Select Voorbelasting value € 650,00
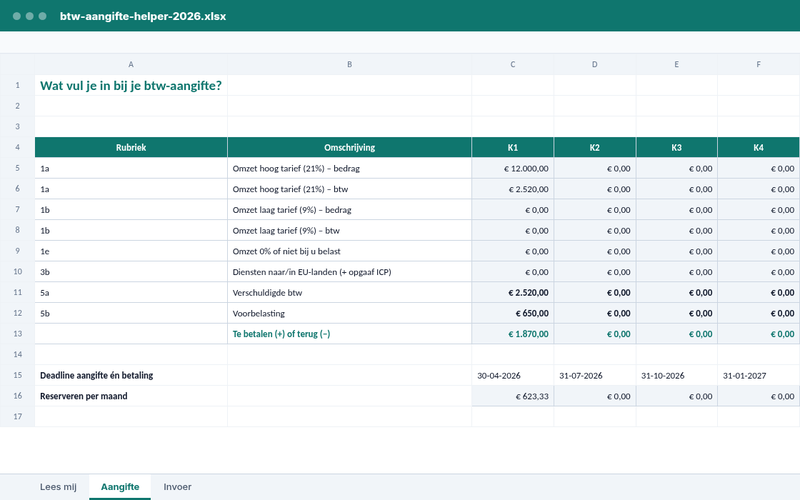 click(x=513, y=313)
